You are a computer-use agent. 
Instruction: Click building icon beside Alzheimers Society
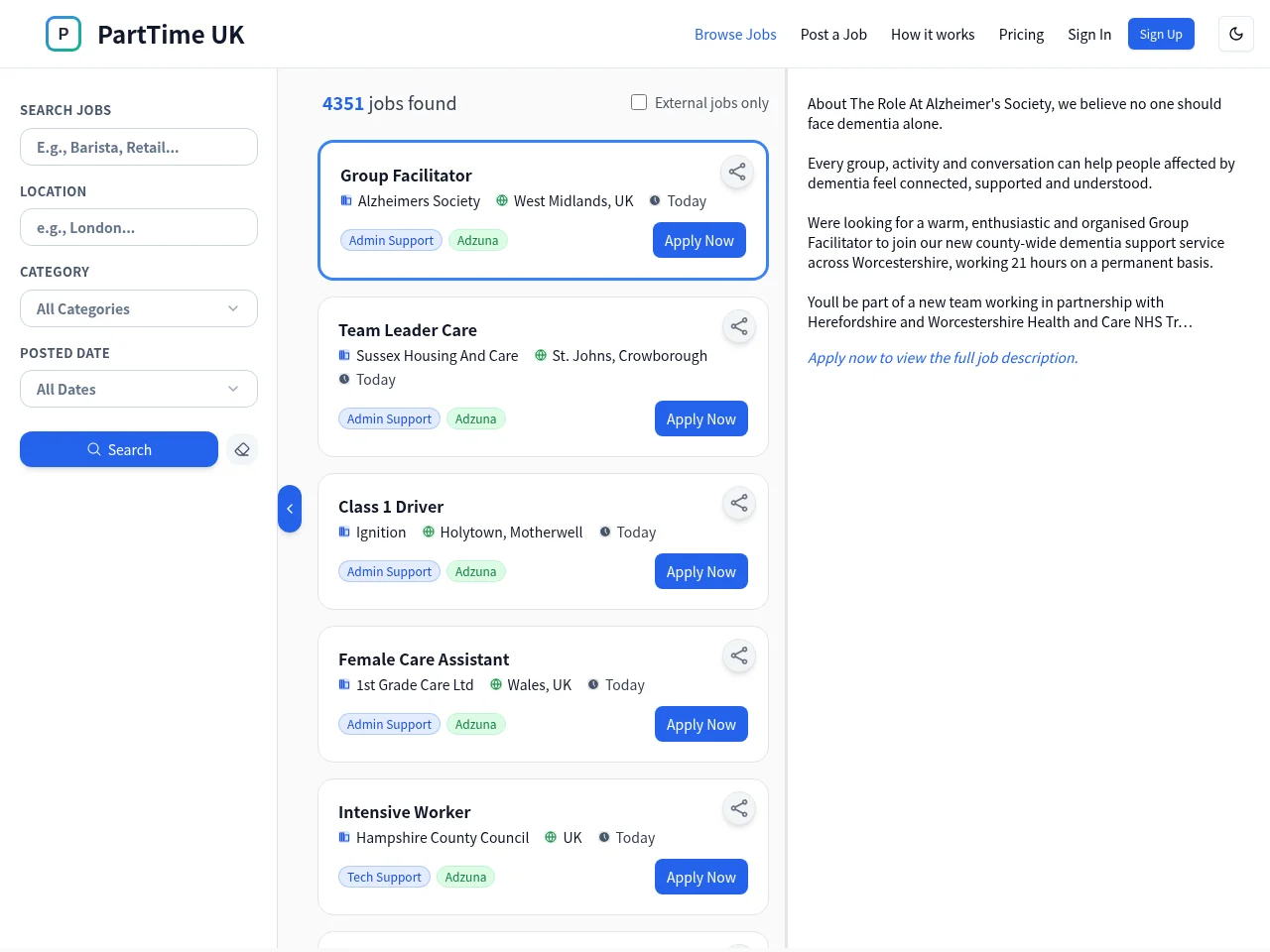point(346,200)
